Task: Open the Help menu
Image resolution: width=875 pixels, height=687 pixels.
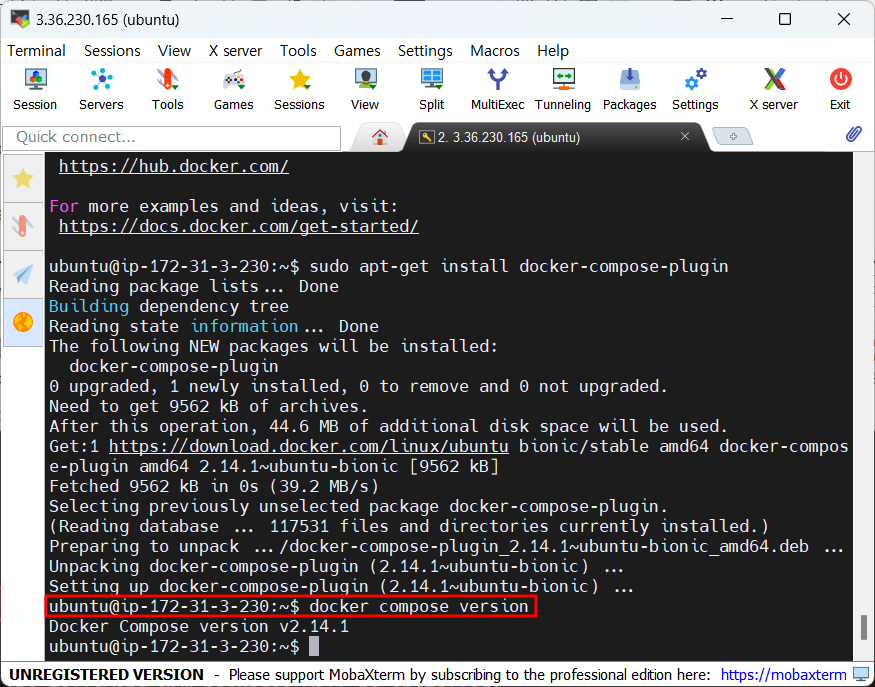Action: point(553,51)
